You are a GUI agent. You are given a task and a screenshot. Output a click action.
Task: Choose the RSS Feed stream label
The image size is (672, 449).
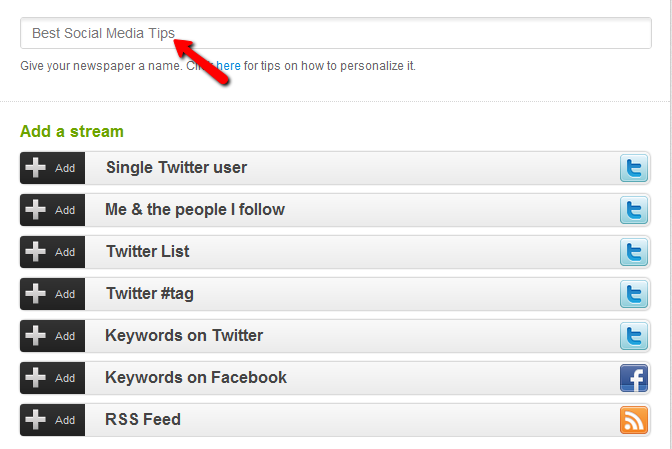click(143, 420)
